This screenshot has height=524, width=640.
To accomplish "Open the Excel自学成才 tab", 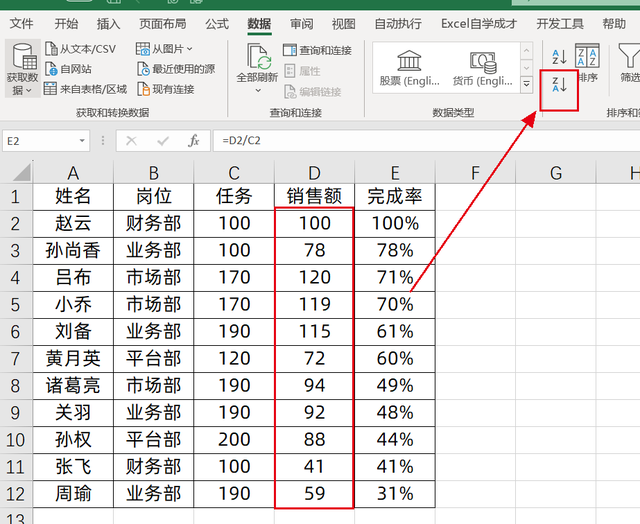I will (479, 24).
